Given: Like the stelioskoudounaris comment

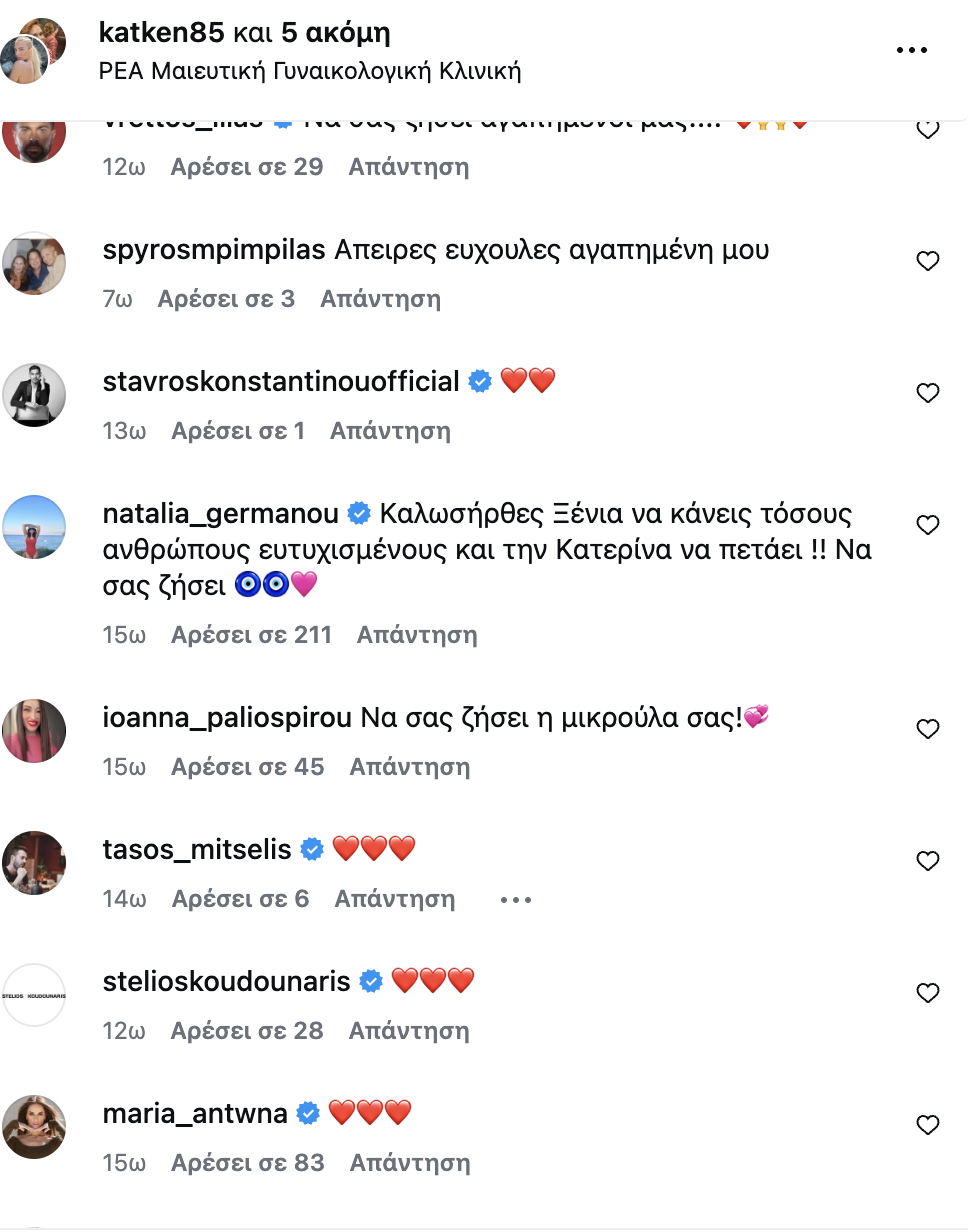Looking at the screenshot, I should click(928, 994).
